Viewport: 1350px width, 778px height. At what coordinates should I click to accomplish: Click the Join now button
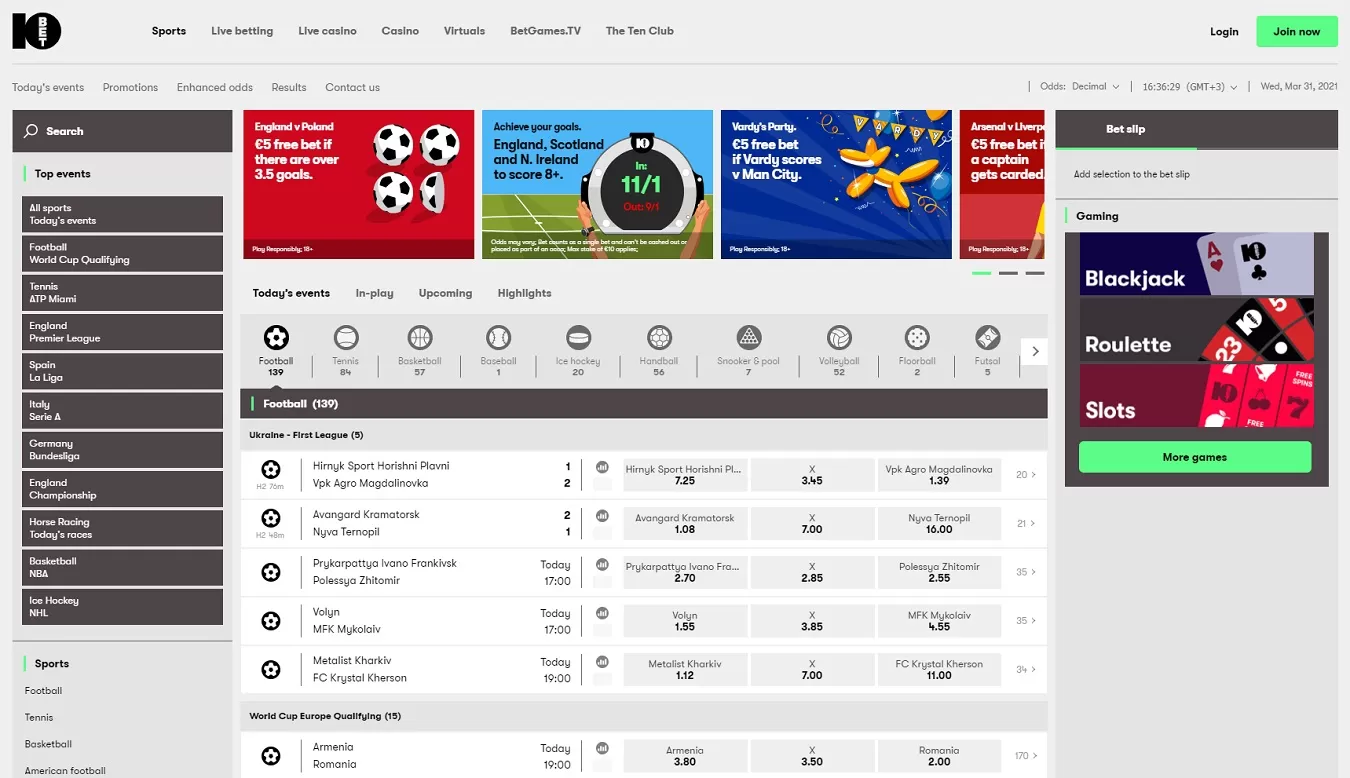coord(1296,32)
